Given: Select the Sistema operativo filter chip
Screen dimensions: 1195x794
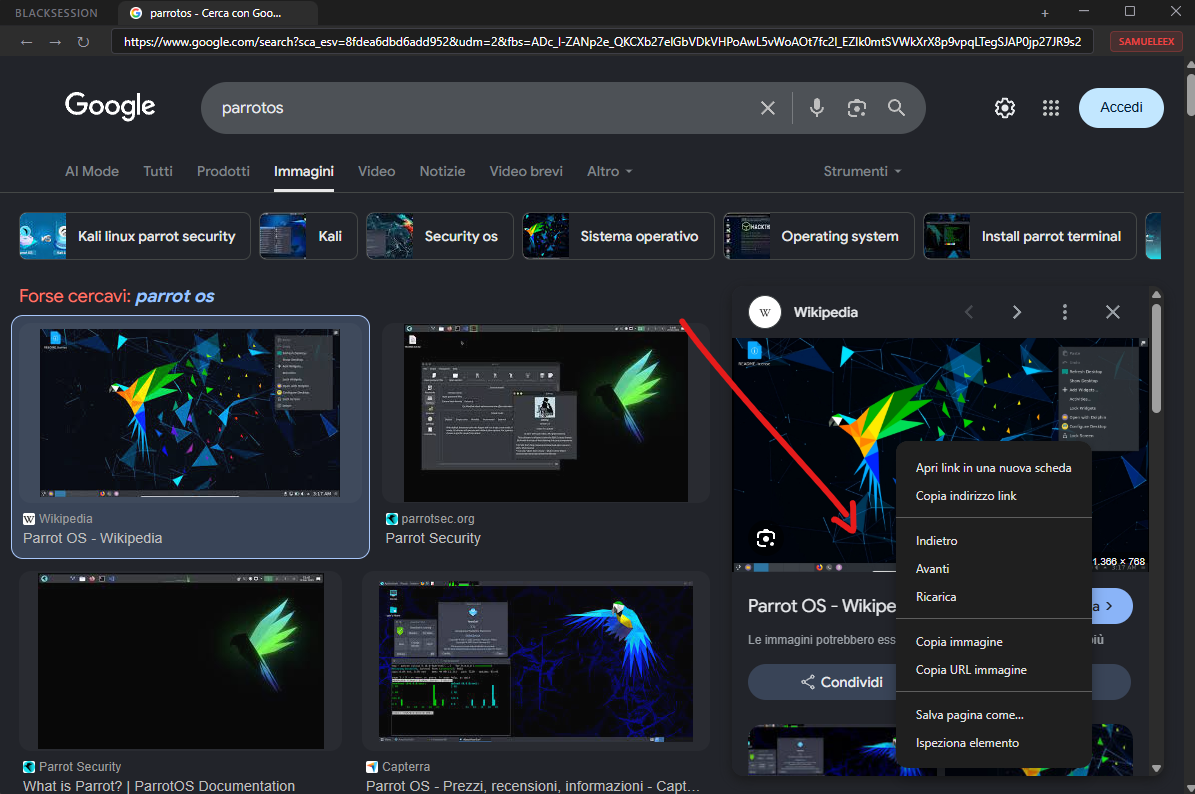Looking at the screenshot, I should coord(618,236).
